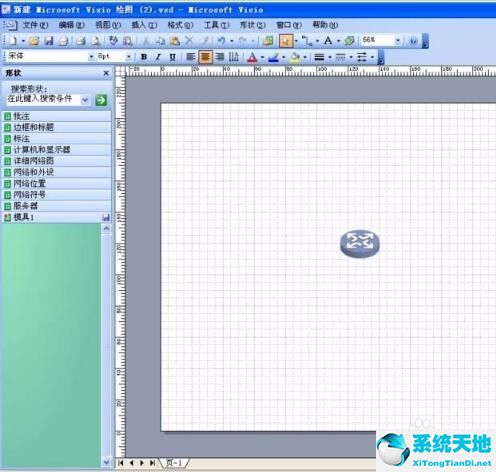Open the 格式 (Format) menu
The width and height of the screenshot is (496, 472).
pos(180,25)
